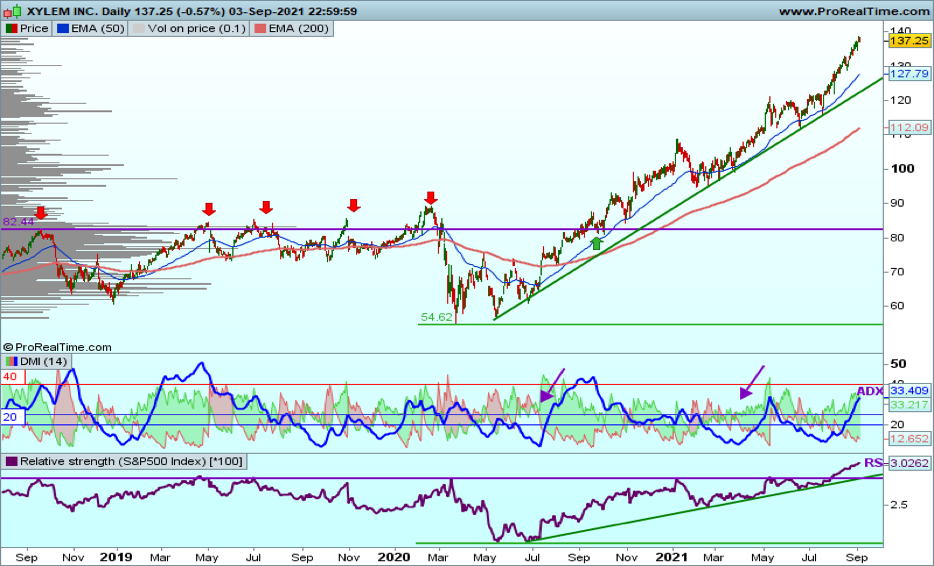Open the EMA (200) legend label
The image size is (934, 566).
(x=298, y=29)
